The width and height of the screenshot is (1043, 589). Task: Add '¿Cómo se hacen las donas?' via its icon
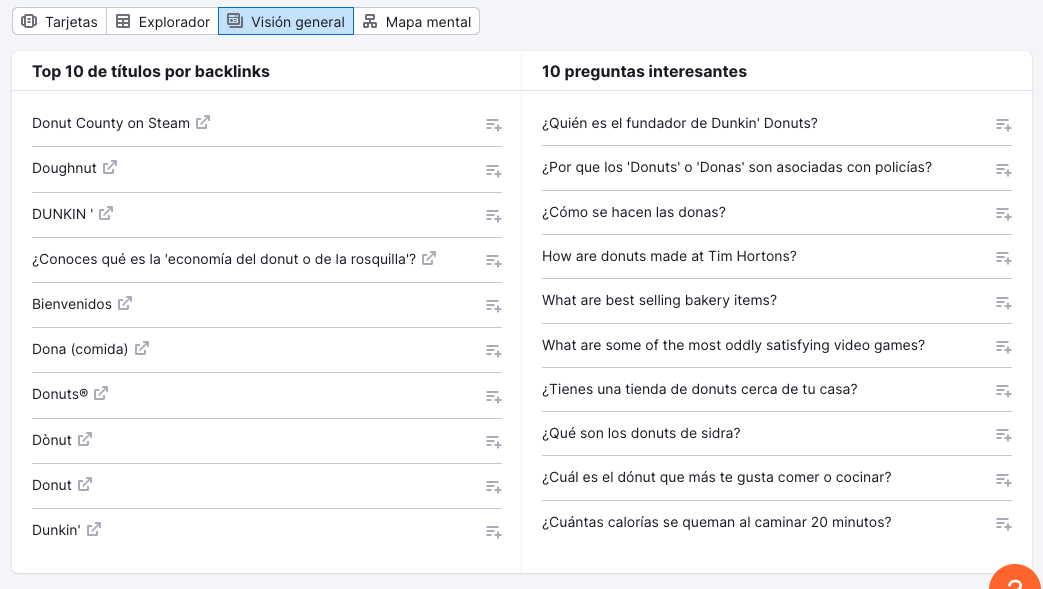point(1002,215)
